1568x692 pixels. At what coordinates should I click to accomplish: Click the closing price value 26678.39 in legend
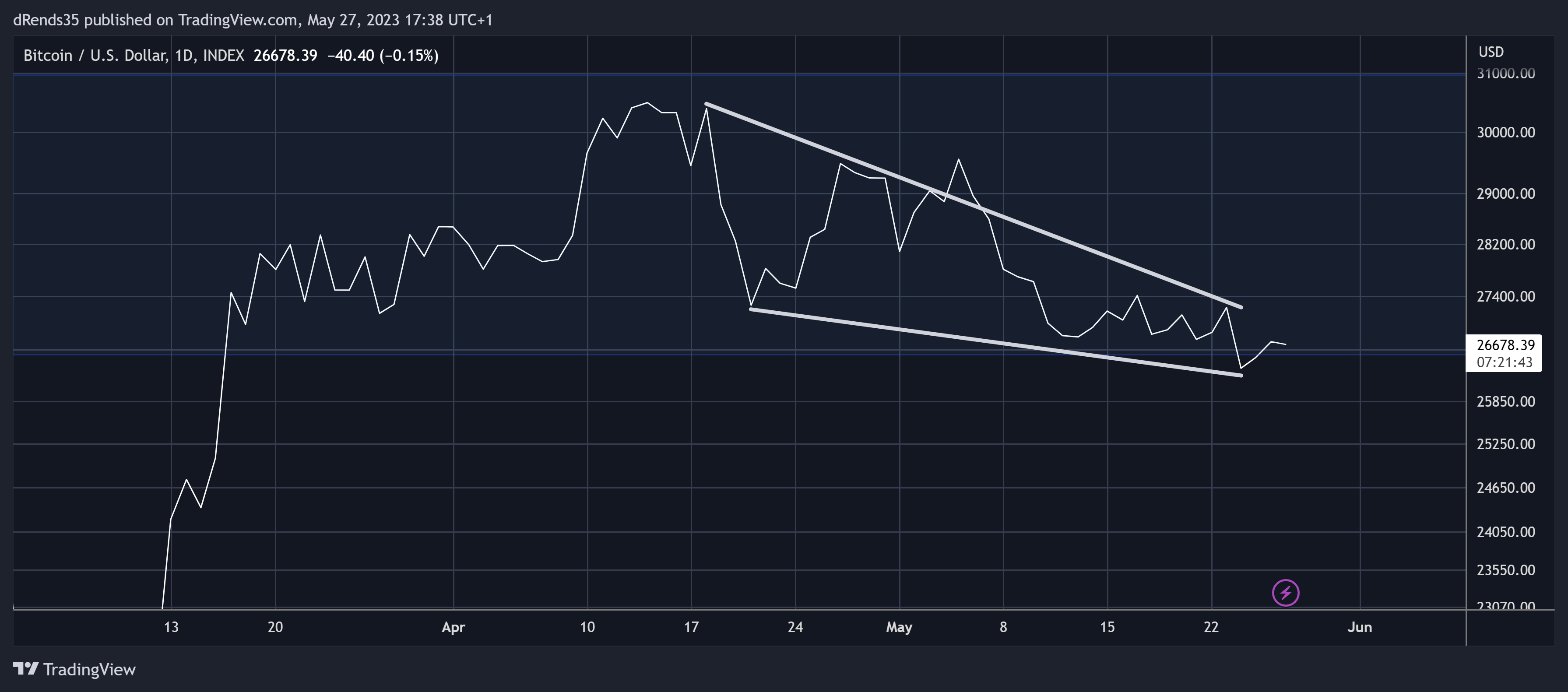tap(285, 56)
